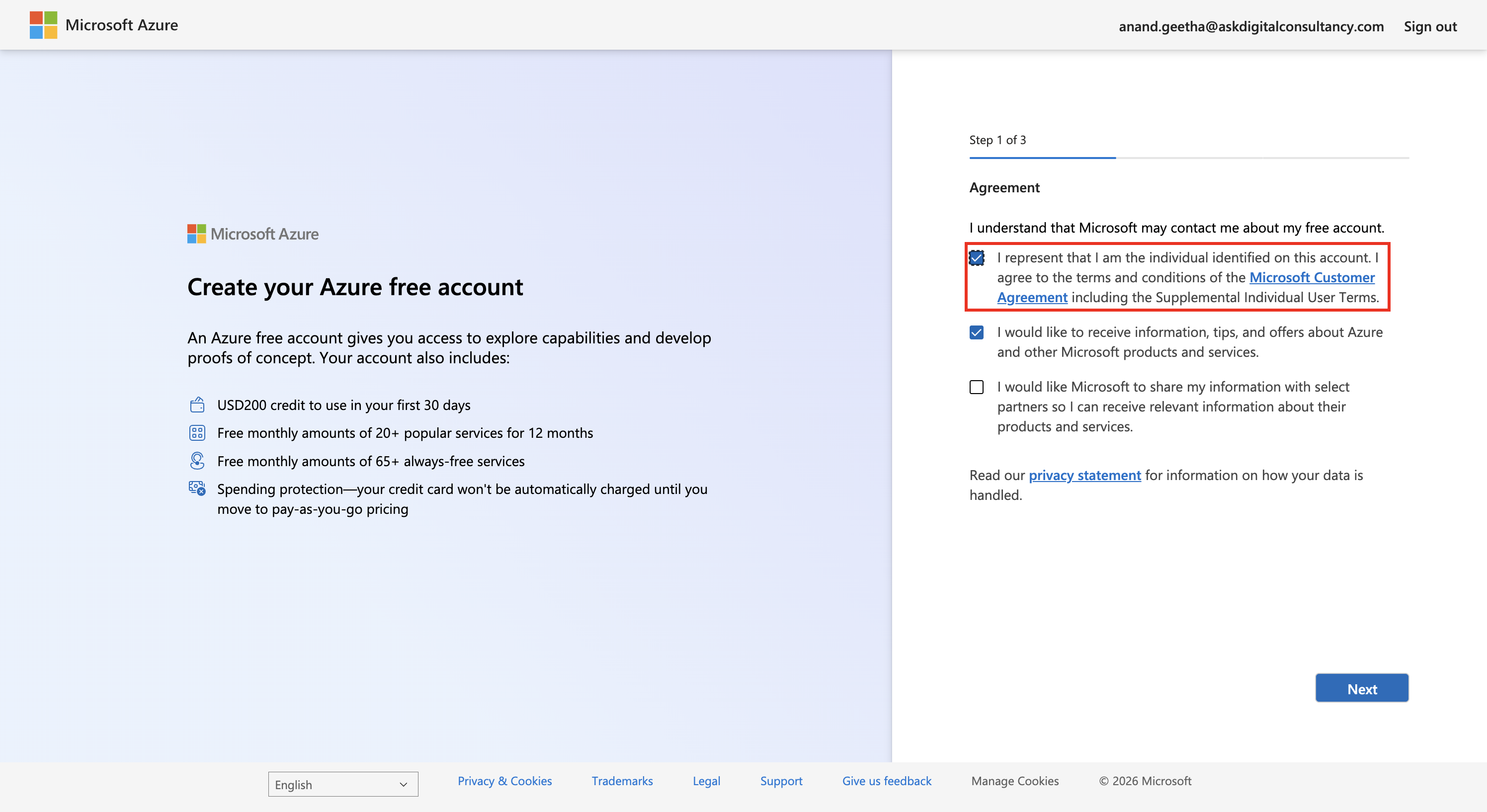
Task: Open the Privacy & Cookies footer link
Action: pyautogui.click(x=504, y=781)
